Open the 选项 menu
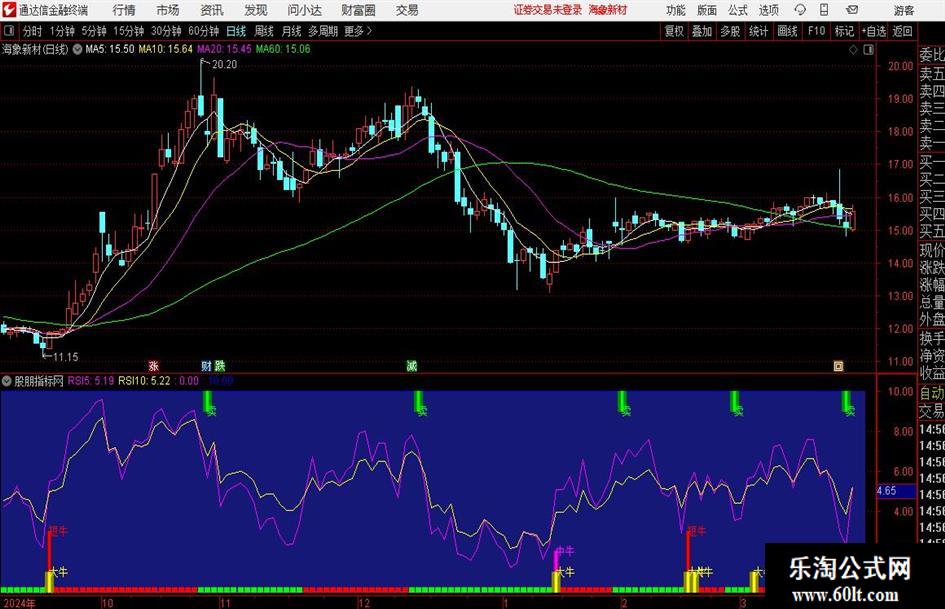Image resolution: width=945 pixels, height=609 pixels. pos(768,10)
